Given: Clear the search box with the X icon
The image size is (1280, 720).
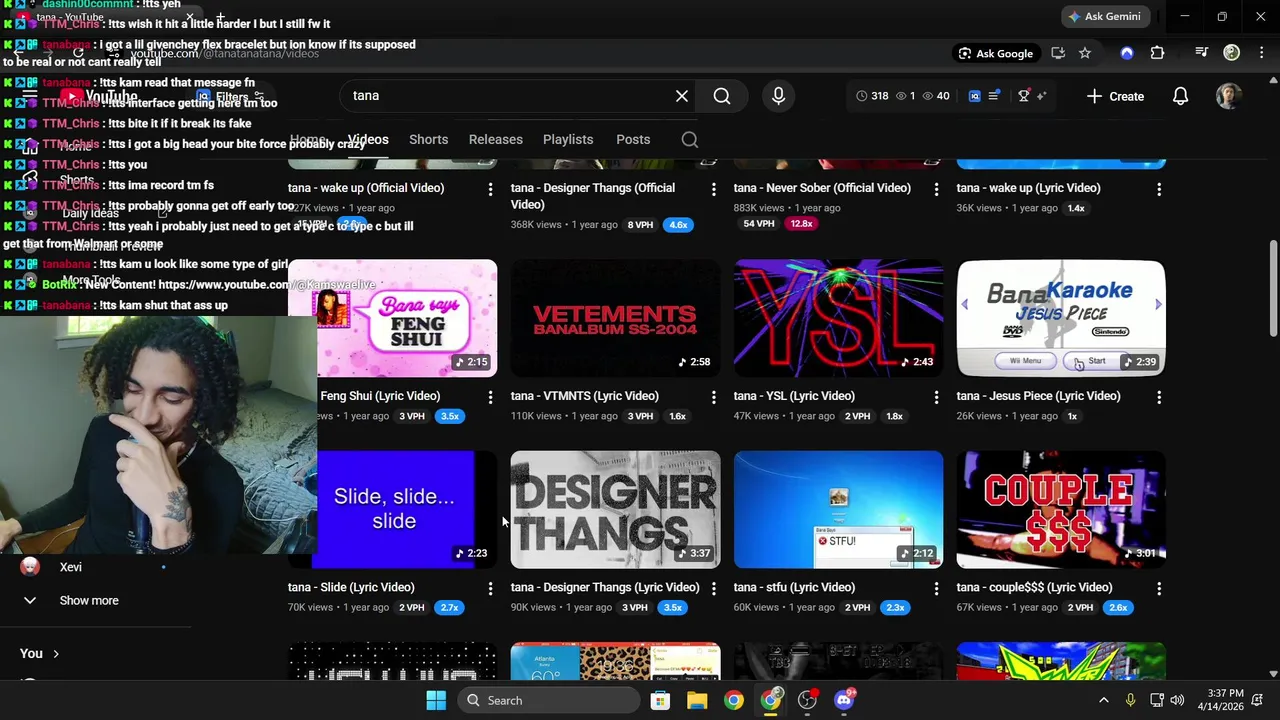Looking at the screenshot, I should (x=682, y=96).
